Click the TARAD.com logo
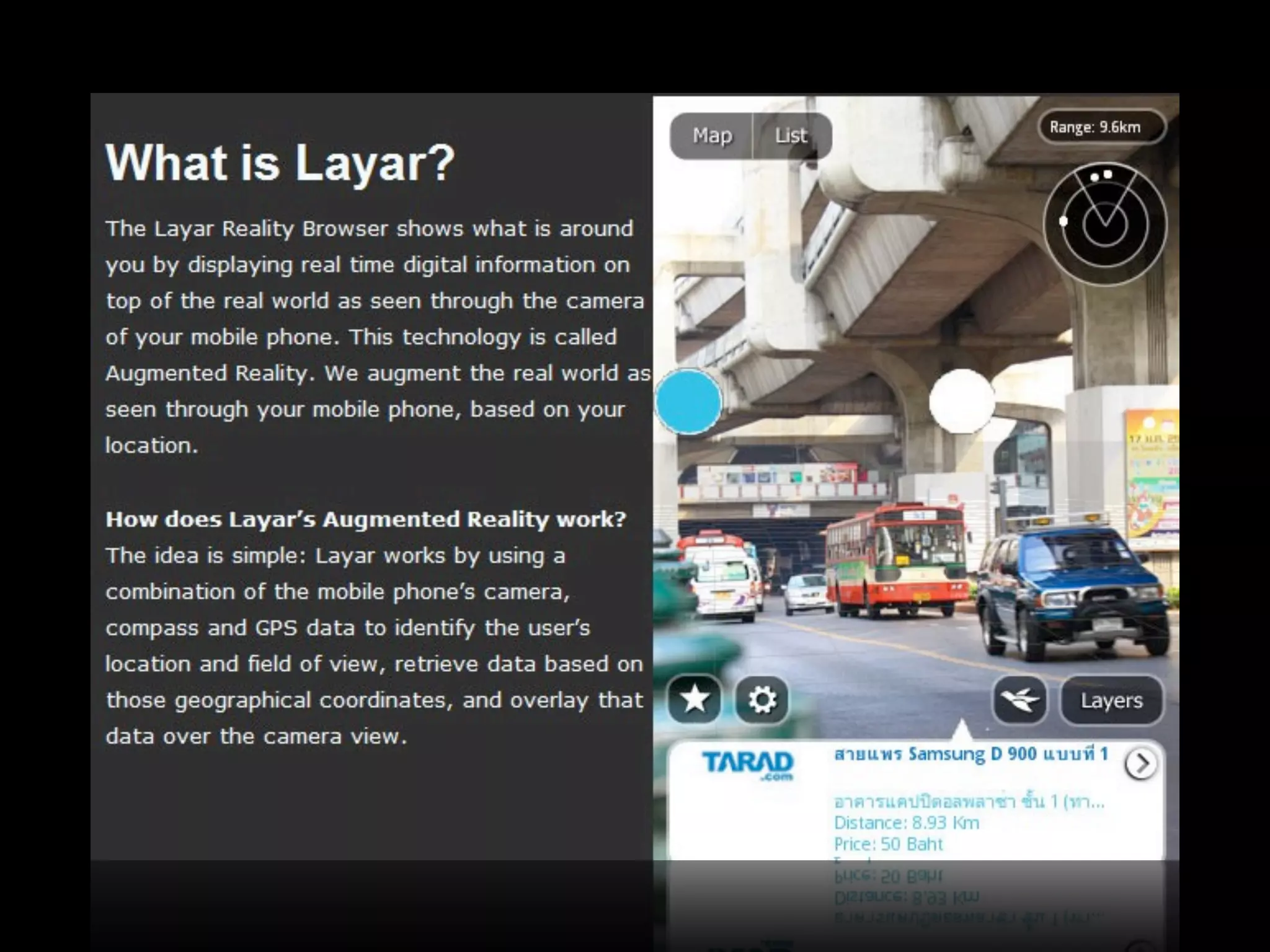Image resolution: width=1270 pixels, height=952 pixels. 748,765
